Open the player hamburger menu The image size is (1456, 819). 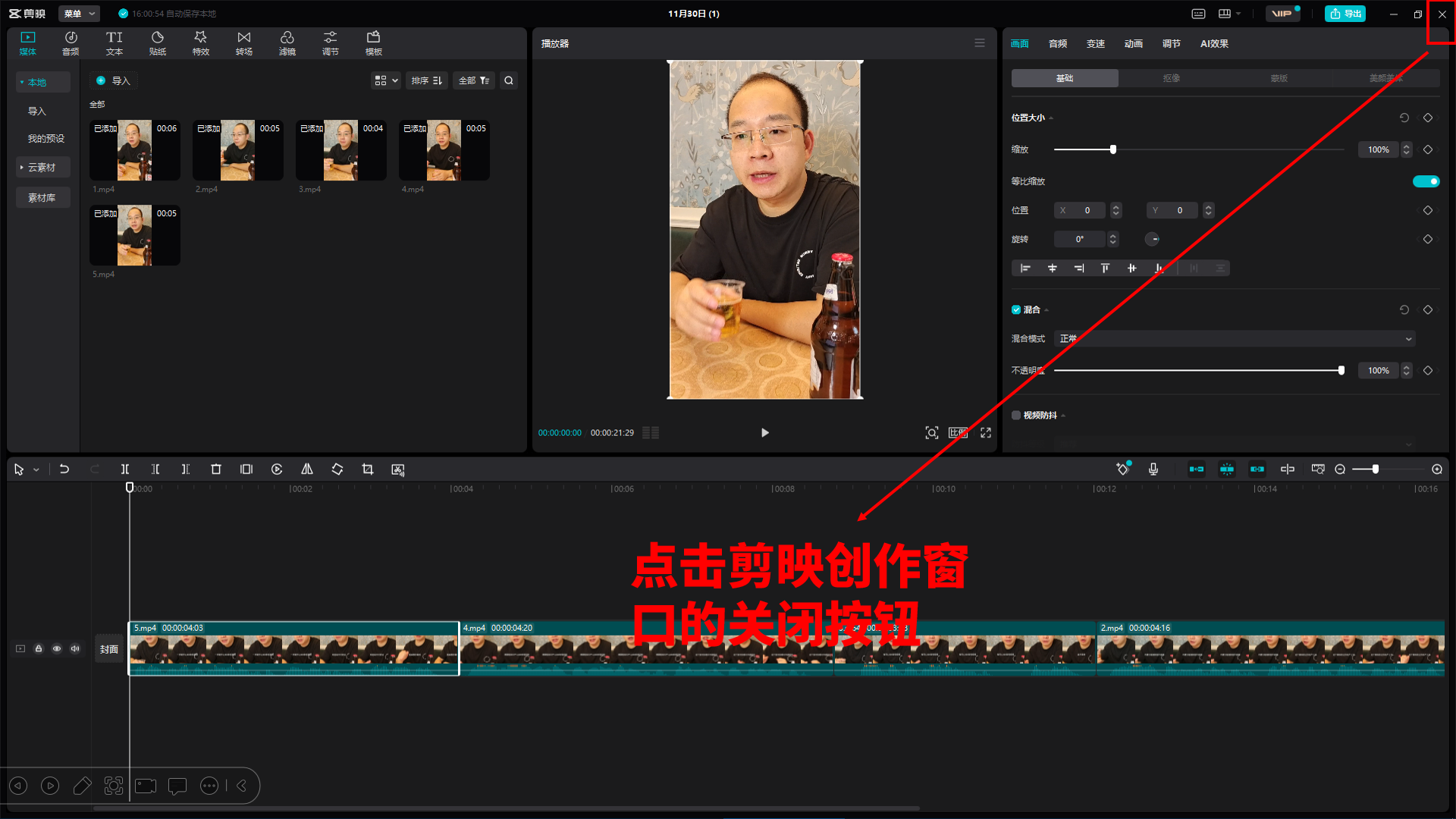[980, 43]
